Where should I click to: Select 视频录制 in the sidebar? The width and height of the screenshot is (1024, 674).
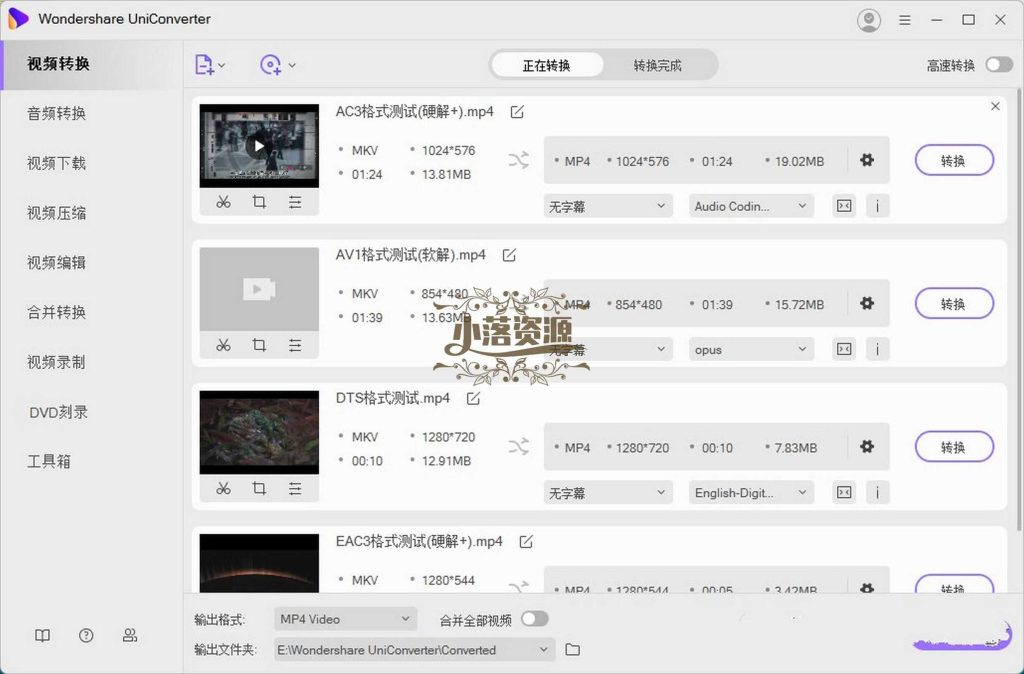[57, 362]
